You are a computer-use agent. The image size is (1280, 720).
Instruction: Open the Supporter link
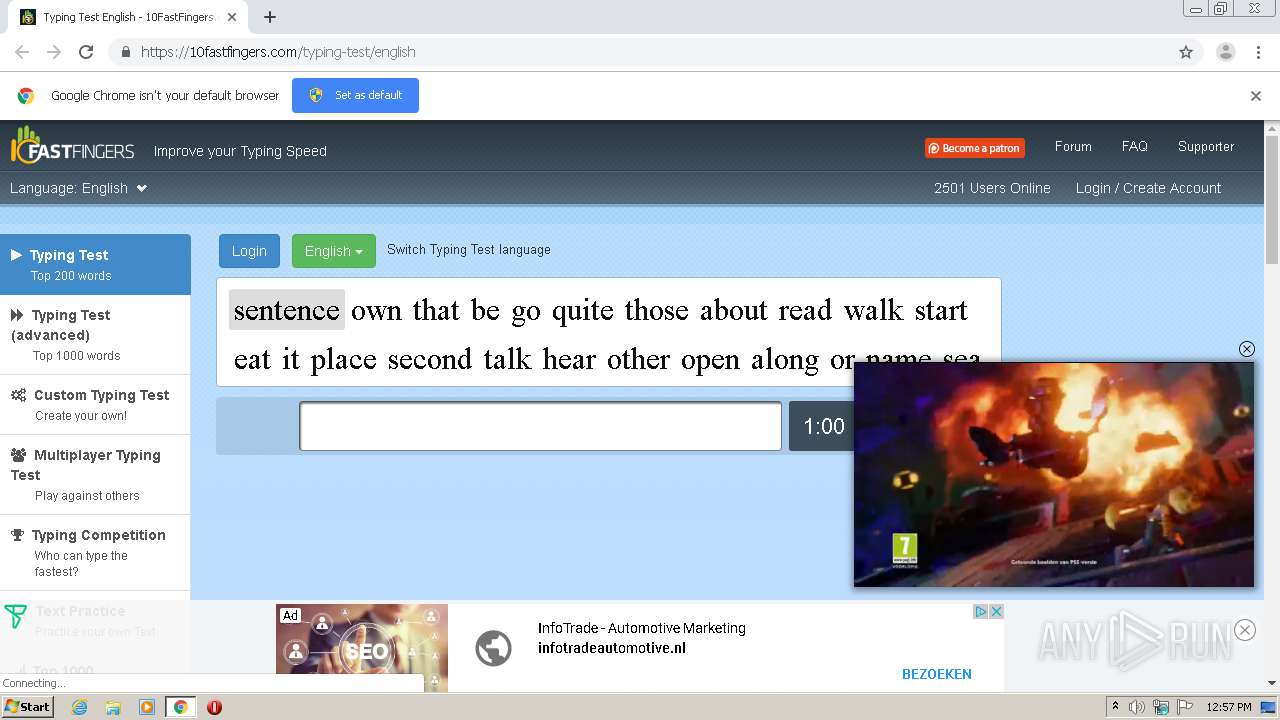(x=1206, y=146)
